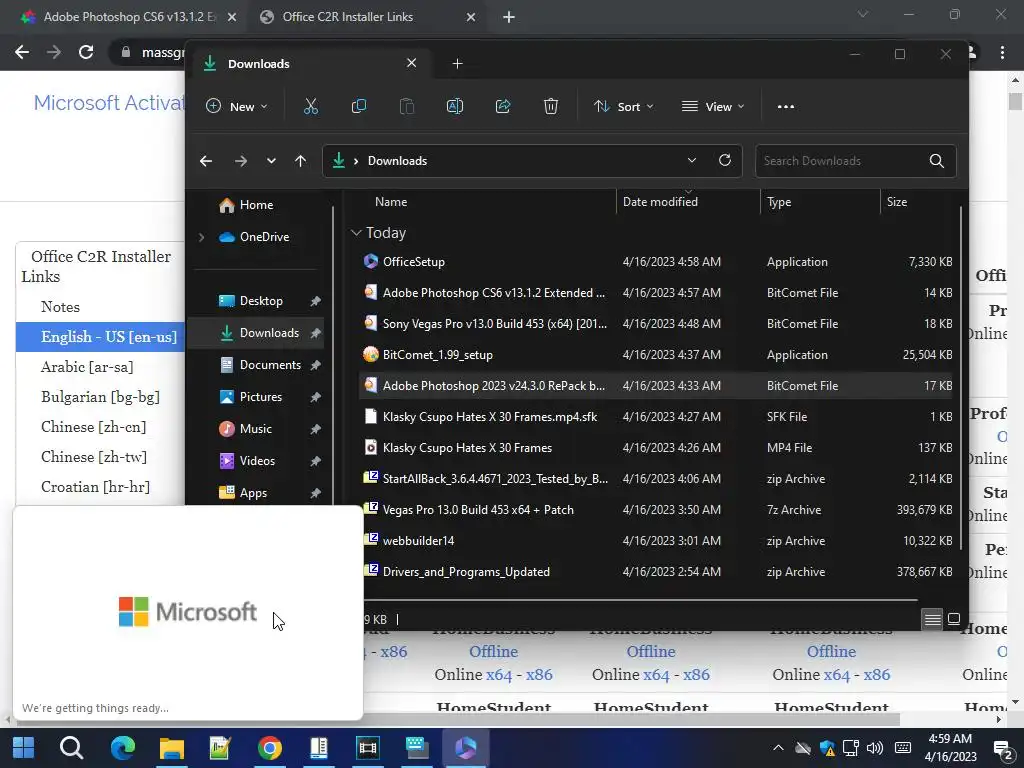Open a new Chrome tab
Image resolution: width=1024 pixels, height=768 pixels.
[509, 17]
